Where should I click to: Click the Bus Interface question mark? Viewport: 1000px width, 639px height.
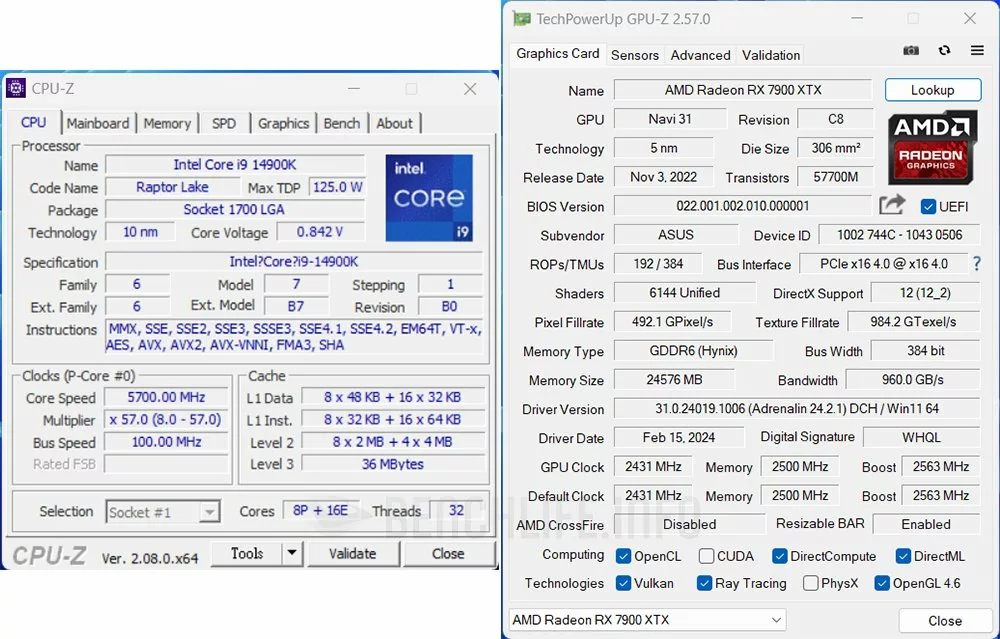(976, 263)
